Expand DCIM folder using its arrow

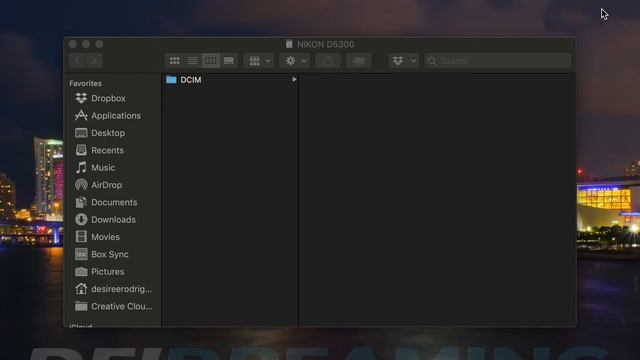click(x=294, y=80)
